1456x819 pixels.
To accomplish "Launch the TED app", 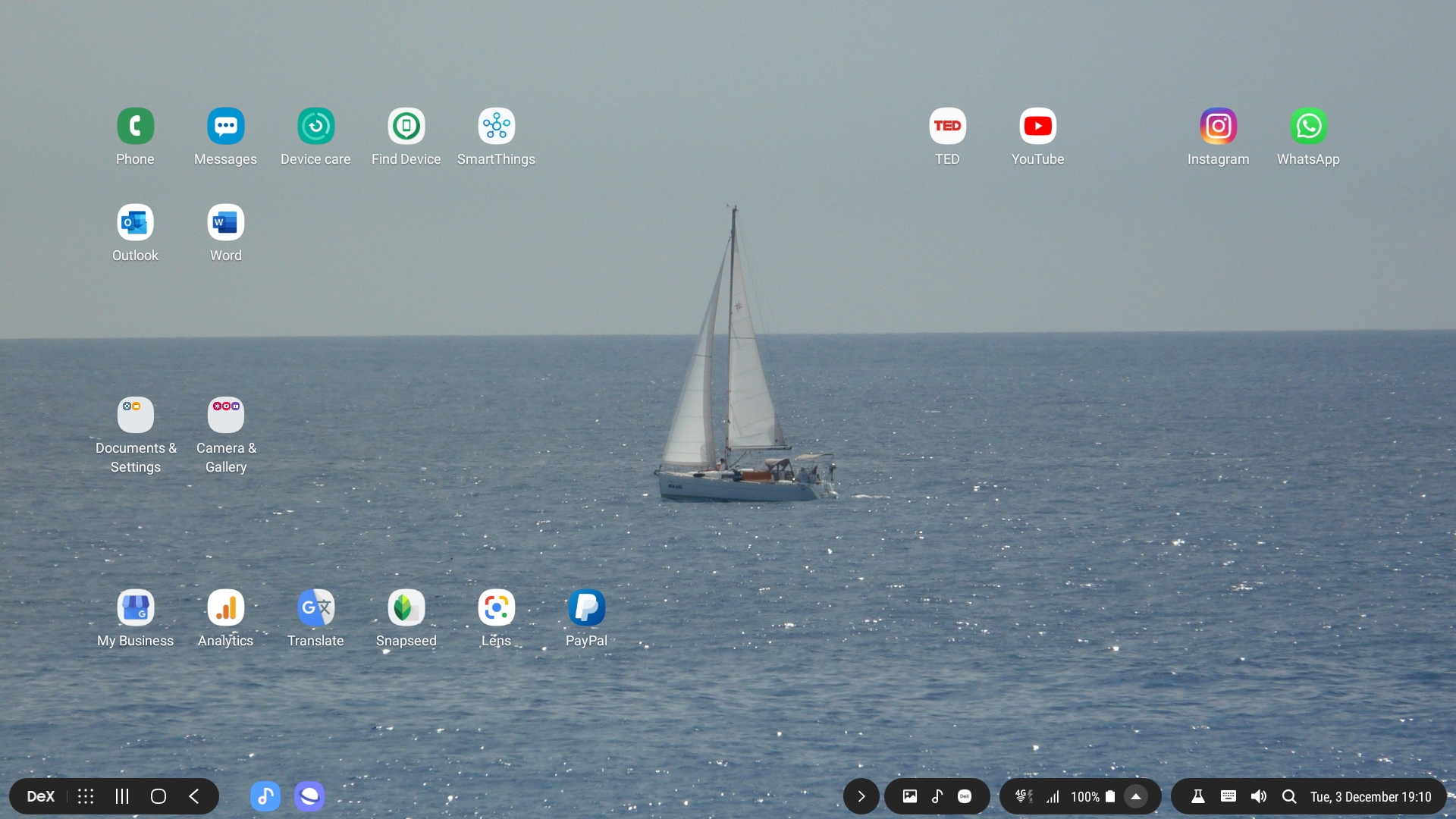I will [947, 127].
